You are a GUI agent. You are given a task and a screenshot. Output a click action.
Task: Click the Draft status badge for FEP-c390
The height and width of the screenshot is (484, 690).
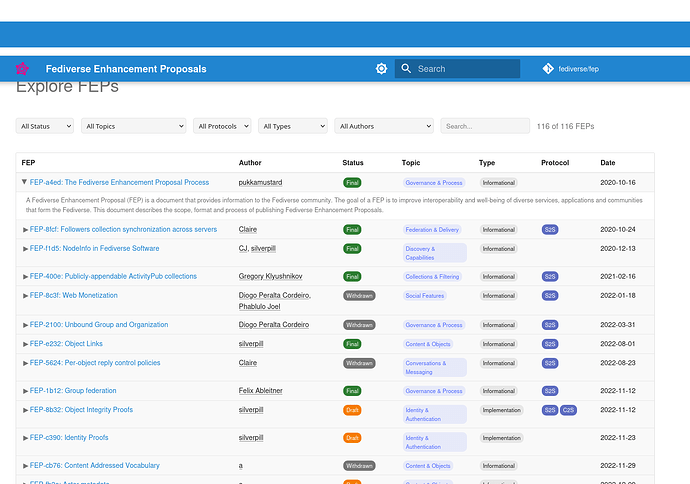tap(352, 438)
